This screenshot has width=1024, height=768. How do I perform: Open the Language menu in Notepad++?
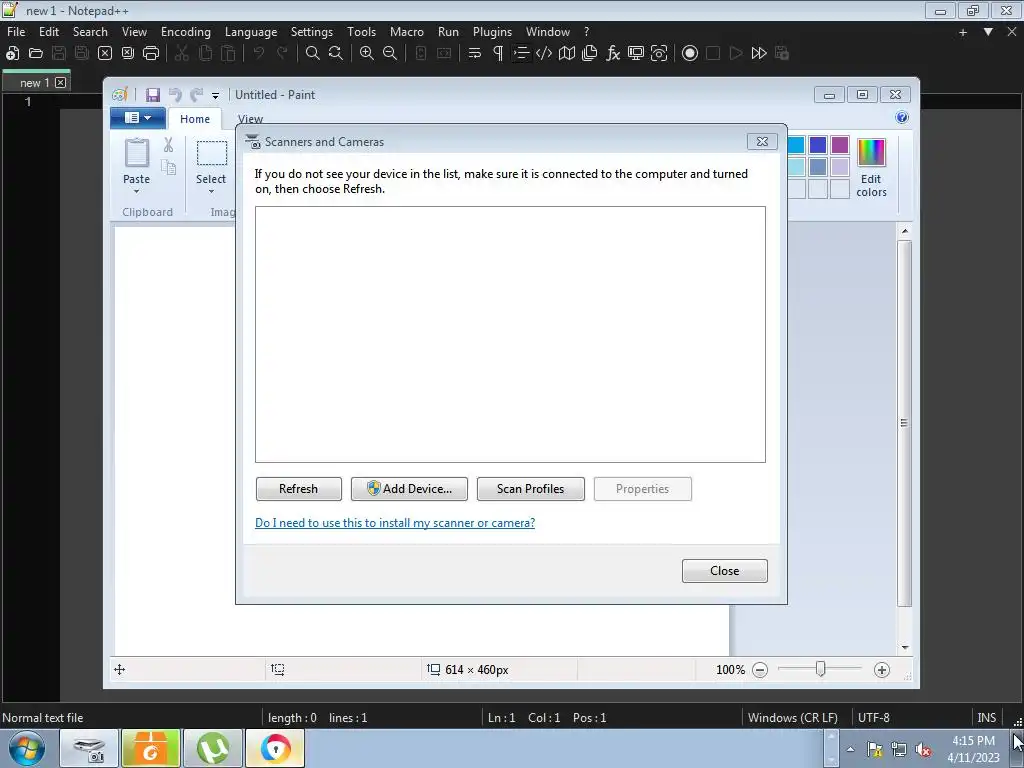[x=251, y=32]
